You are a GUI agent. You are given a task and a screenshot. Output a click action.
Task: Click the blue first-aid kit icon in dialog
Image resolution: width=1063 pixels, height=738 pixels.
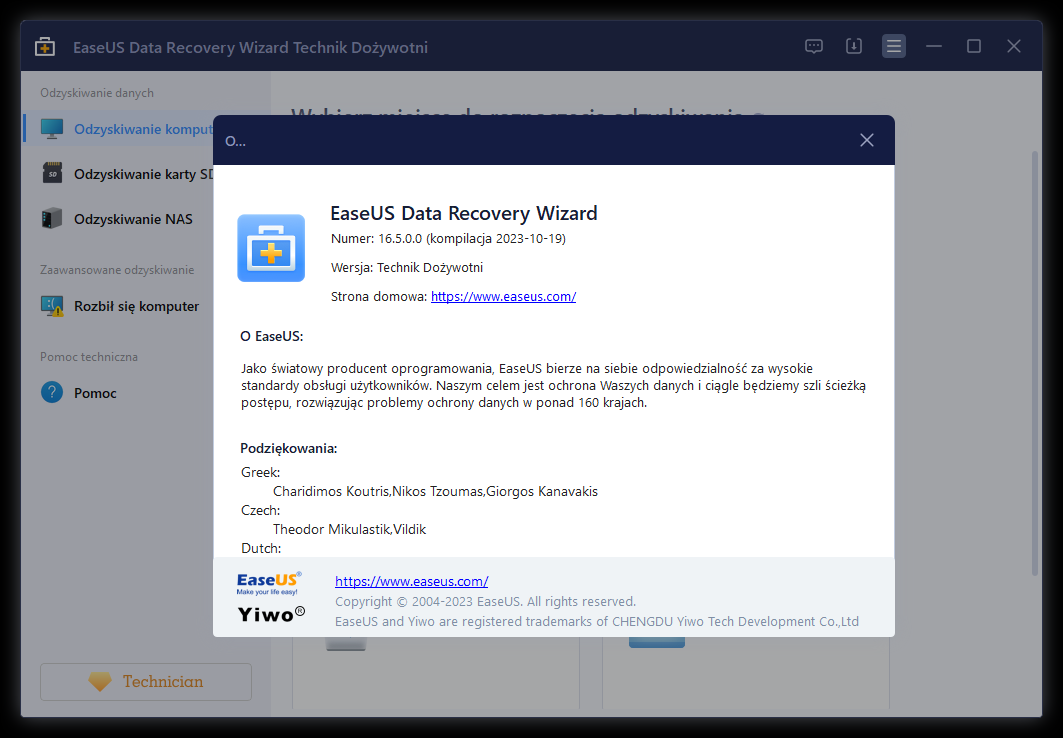(x=270, y=248)
